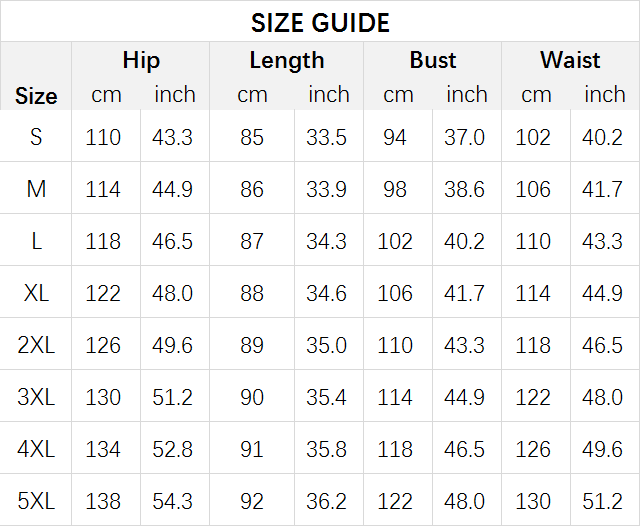Click the 2XL length 89 cell
Image resolution: width=641 pixels, height=527 pixels.
tap(252, 345)
